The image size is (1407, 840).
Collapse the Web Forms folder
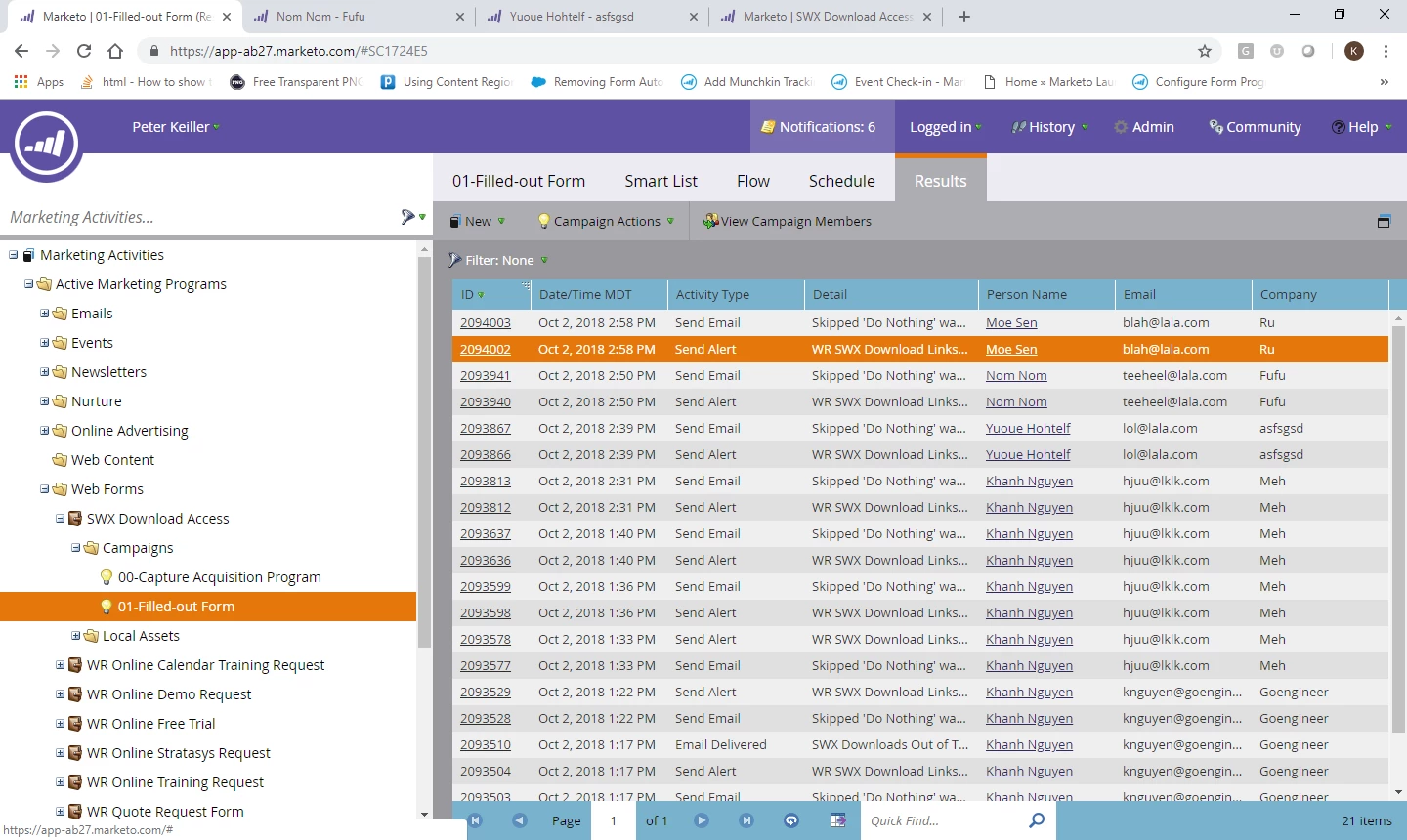45,489
